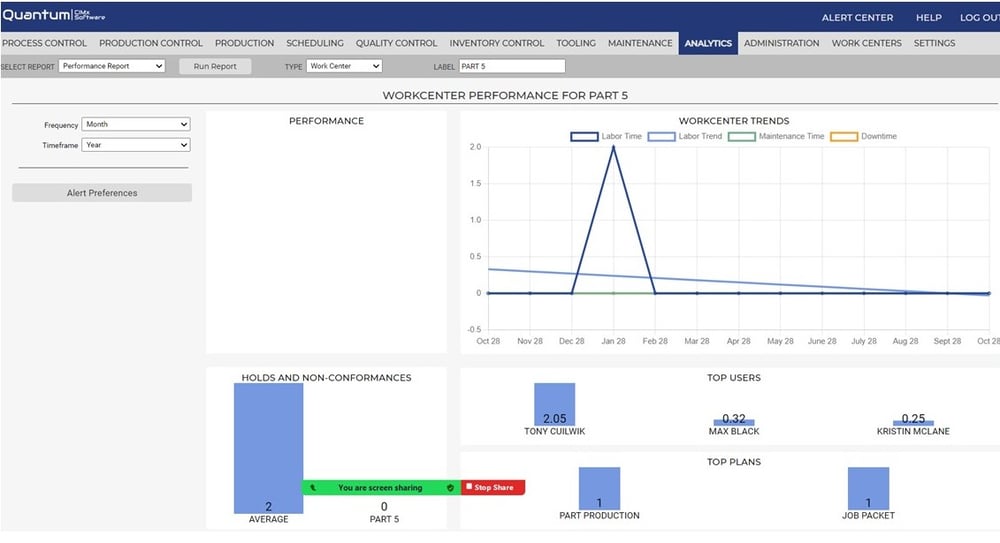
Task: Expand the Type Work Center dropdown
Action: pos(344,66)
